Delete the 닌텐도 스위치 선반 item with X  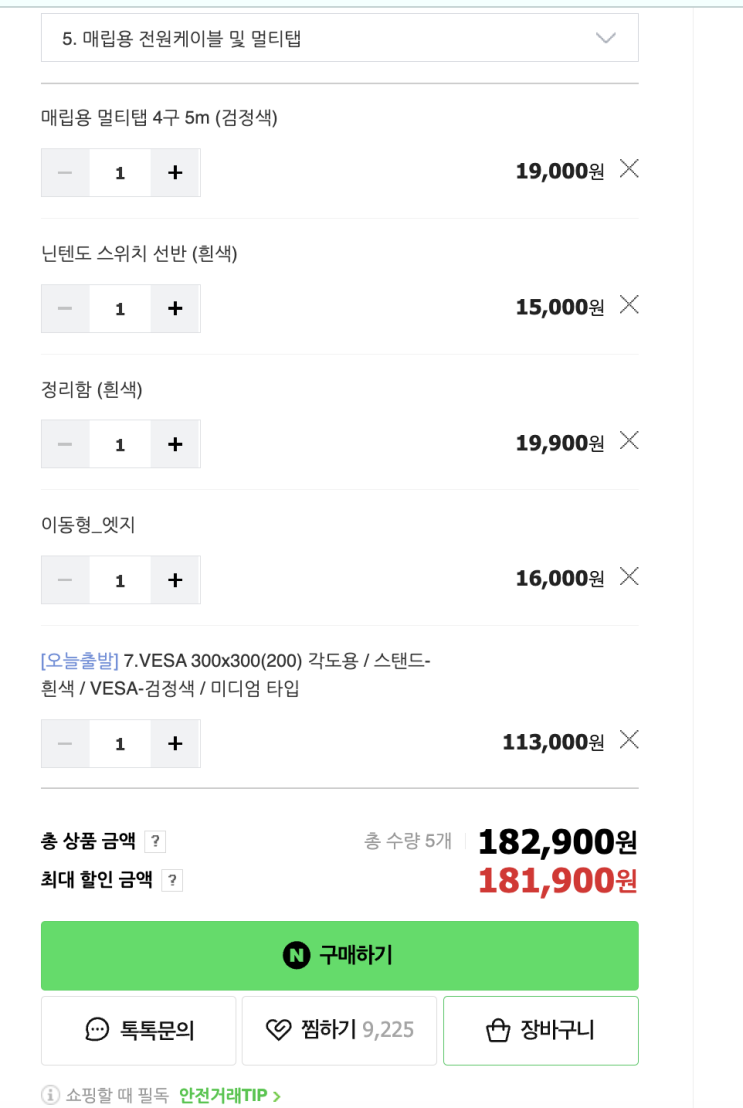(628, 305)
